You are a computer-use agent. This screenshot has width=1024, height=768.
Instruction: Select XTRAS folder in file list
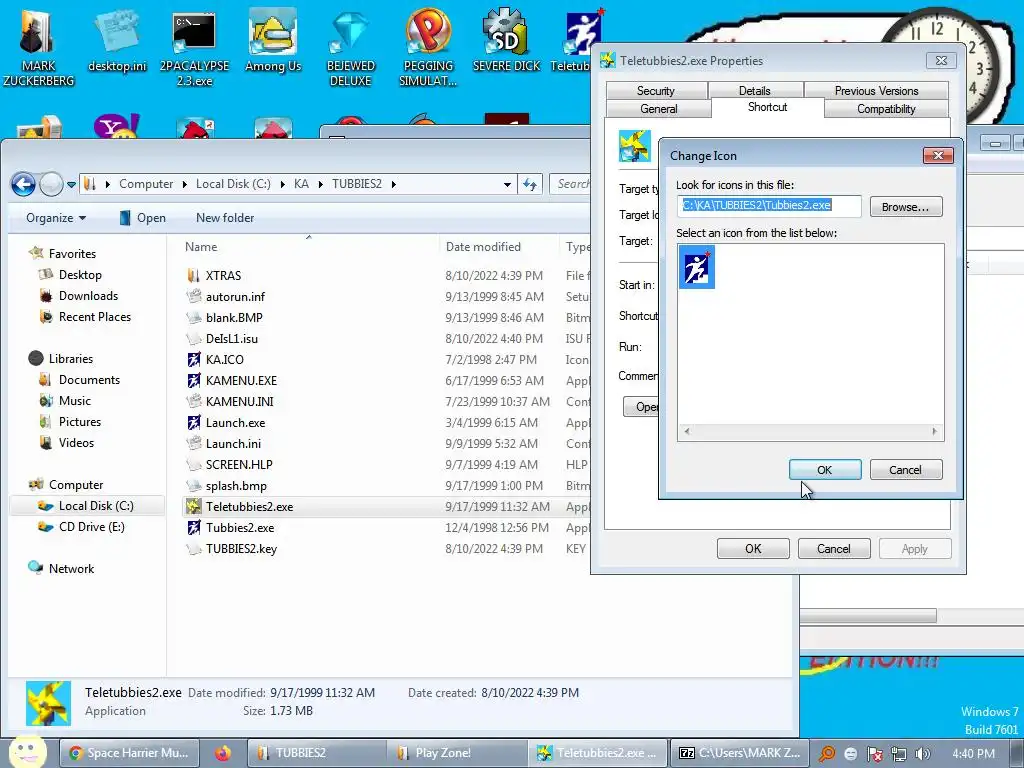click(x=223, y=276)
